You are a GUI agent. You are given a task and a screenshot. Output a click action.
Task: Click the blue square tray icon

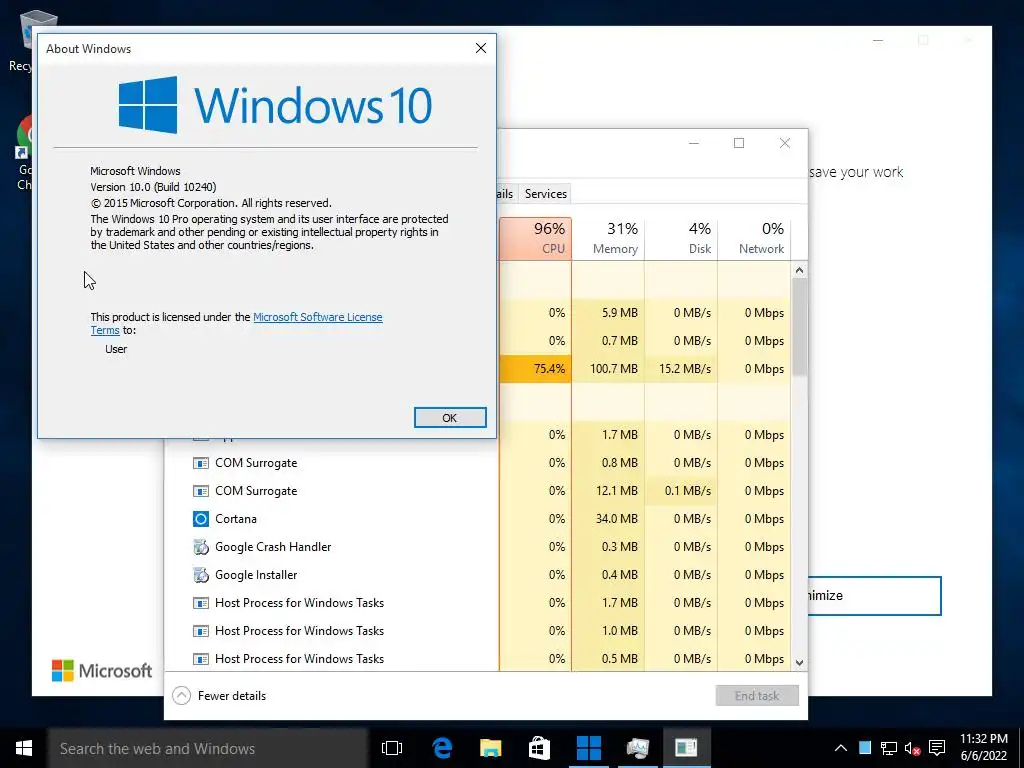click(865, 748)
